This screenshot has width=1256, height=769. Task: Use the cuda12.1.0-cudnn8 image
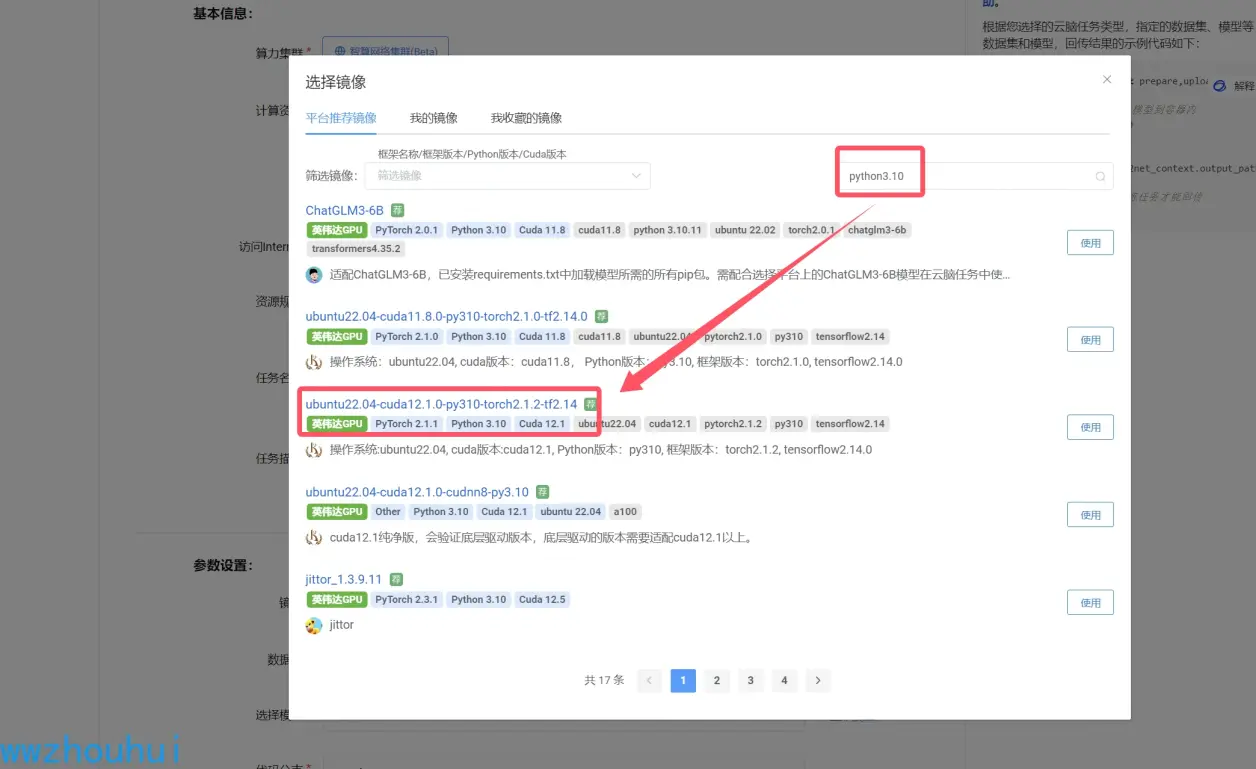1090,515
